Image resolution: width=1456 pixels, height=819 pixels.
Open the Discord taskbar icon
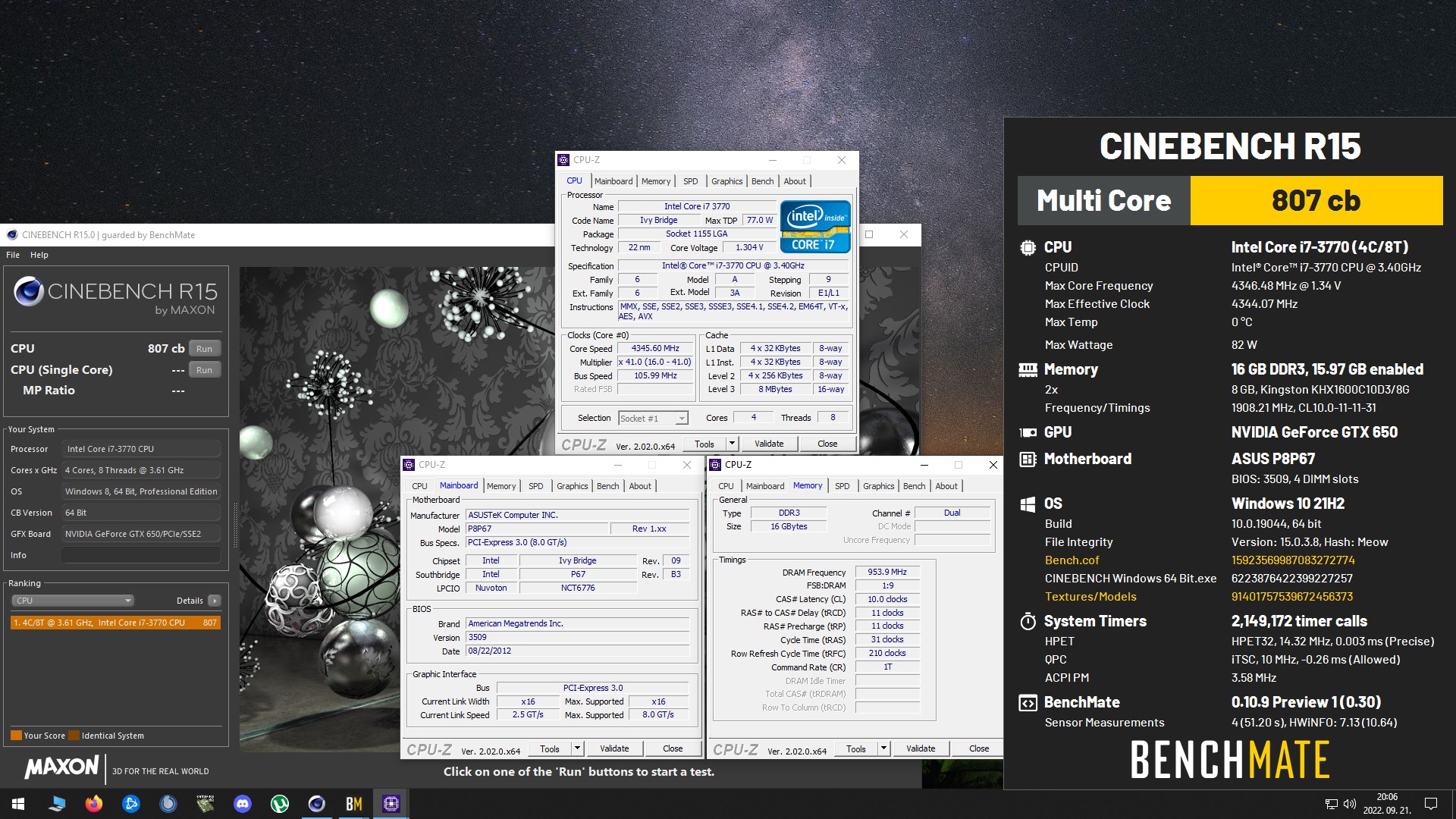tap(243, 804)
